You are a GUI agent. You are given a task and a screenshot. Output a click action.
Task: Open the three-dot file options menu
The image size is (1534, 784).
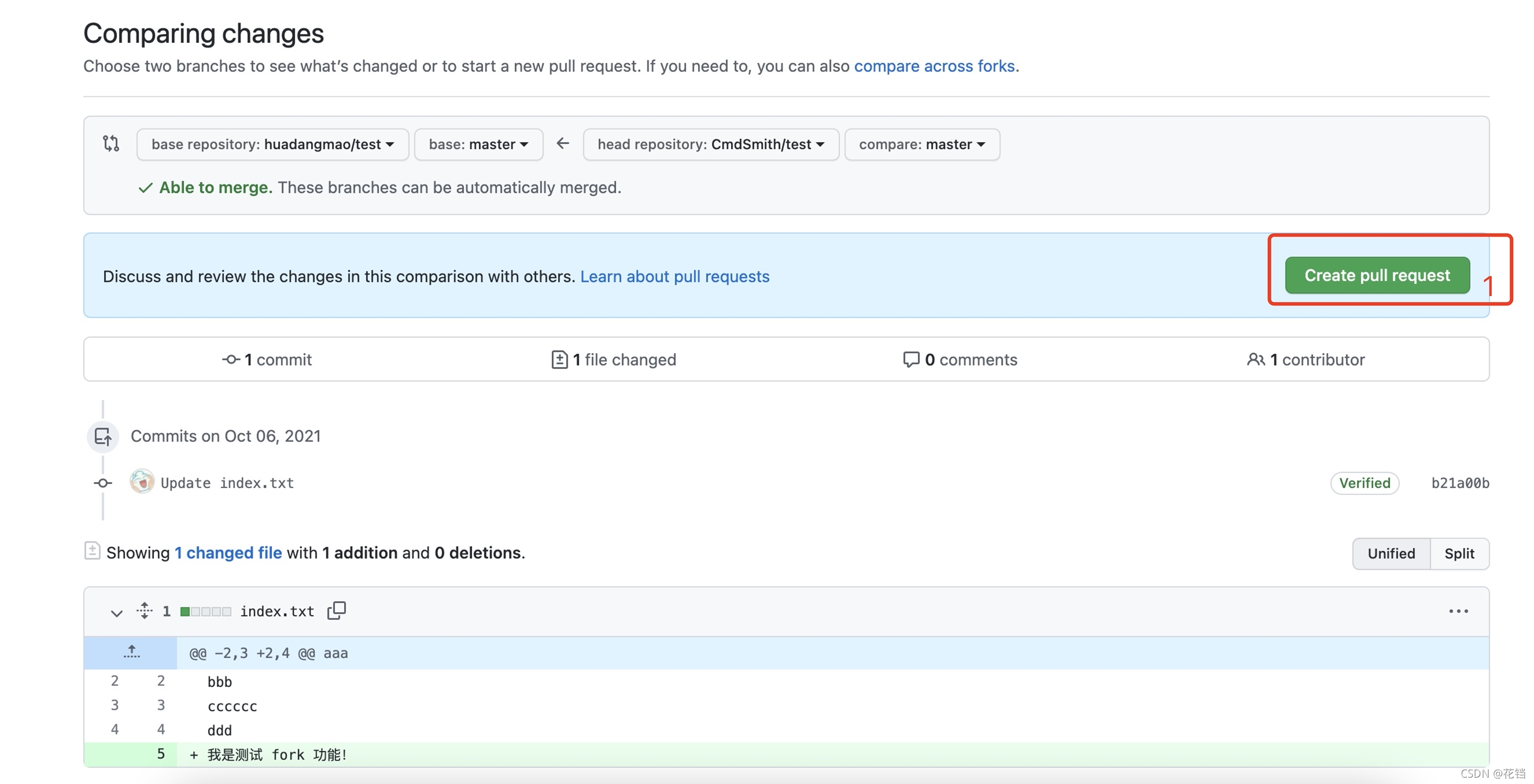[1458, 611]
